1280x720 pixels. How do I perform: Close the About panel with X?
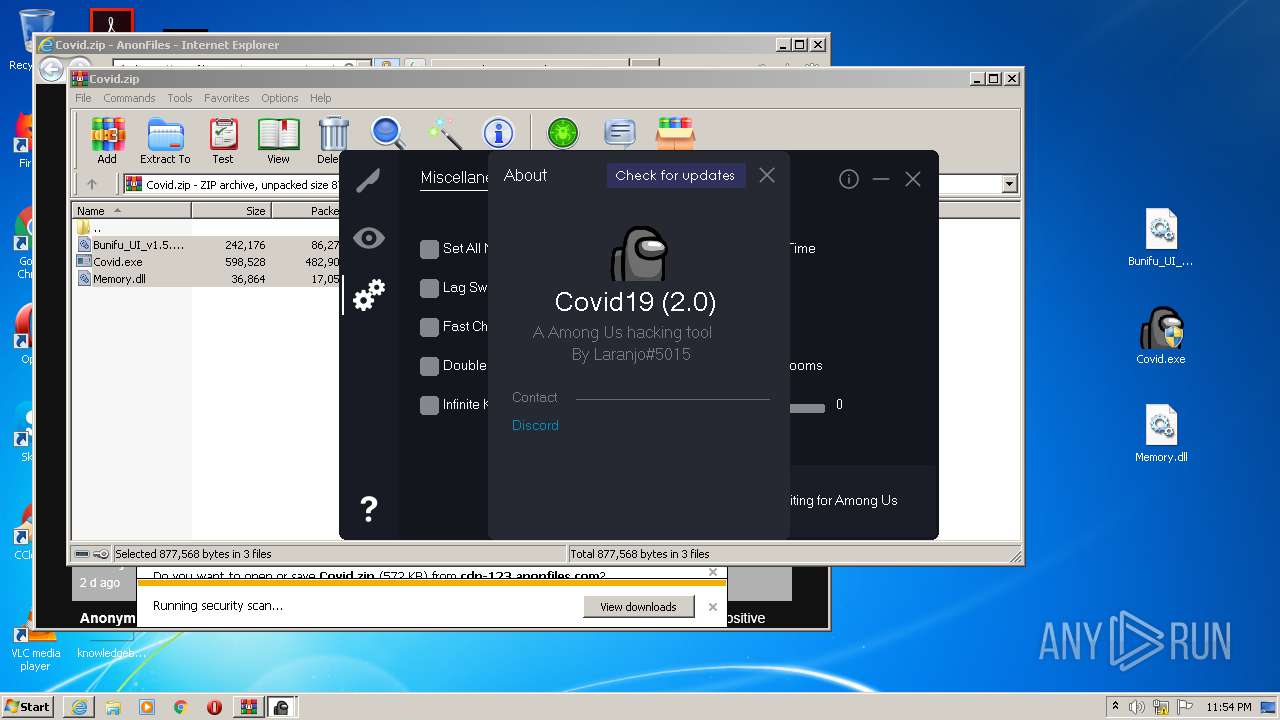coord(767,175)
